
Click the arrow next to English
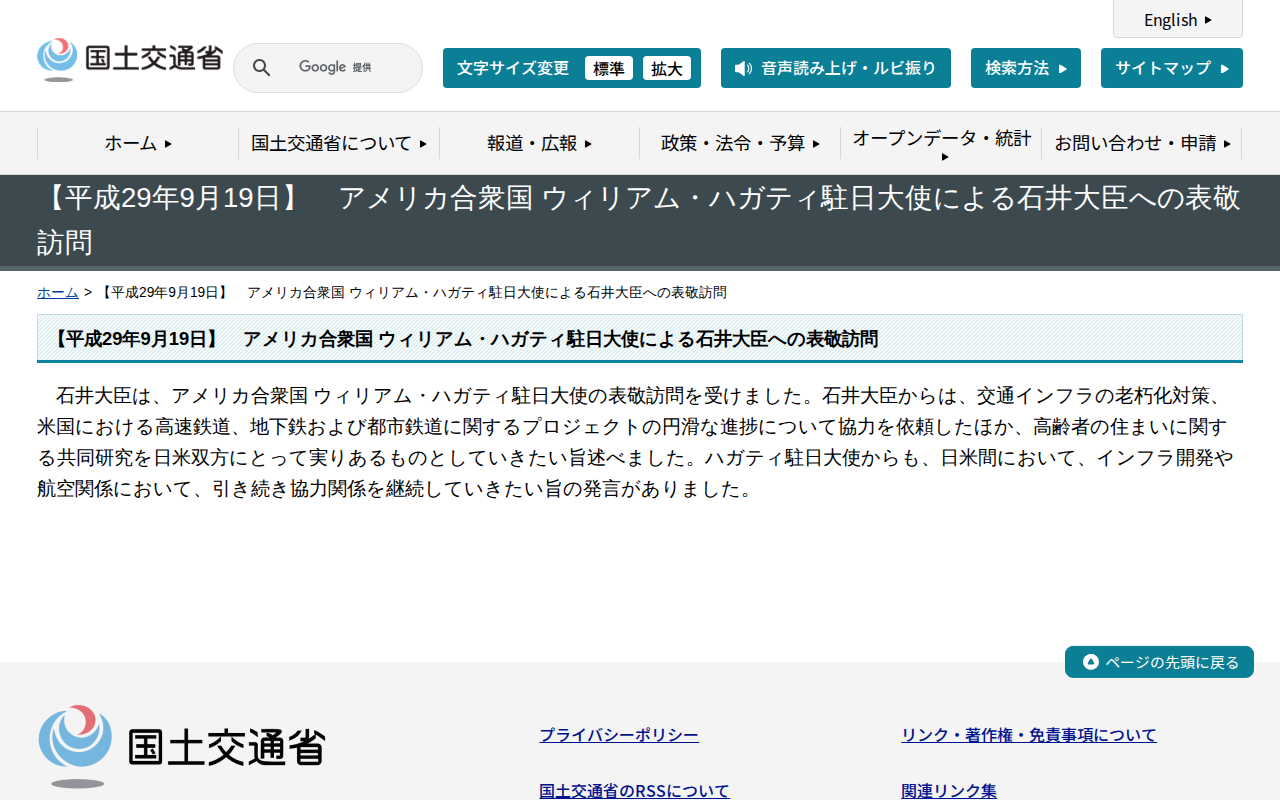click(x=1208, y=20)
